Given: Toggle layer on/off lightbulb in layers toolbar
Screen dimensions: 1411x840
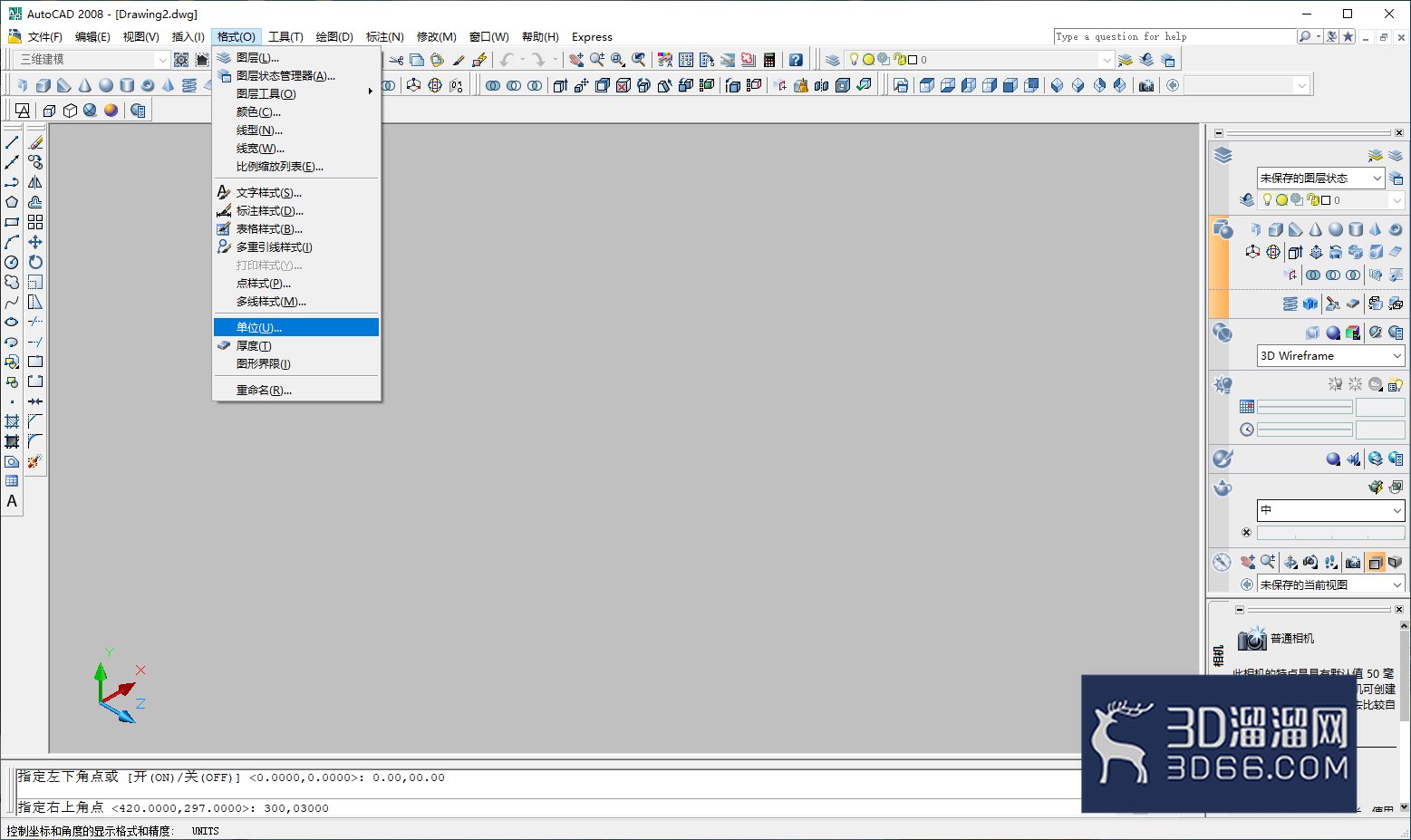Looking at the screenshot, I should tap(854, 59).
